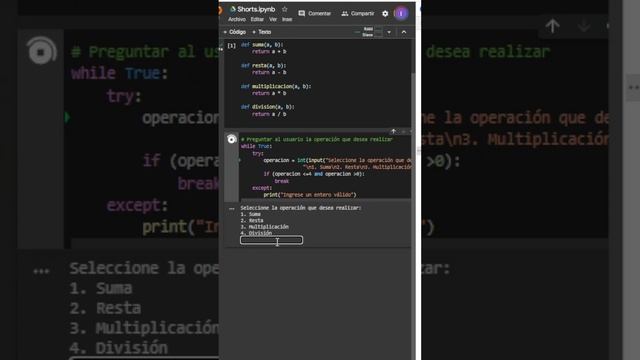Open the purple account avatar

pyautogui.click(x=401, y=13)
